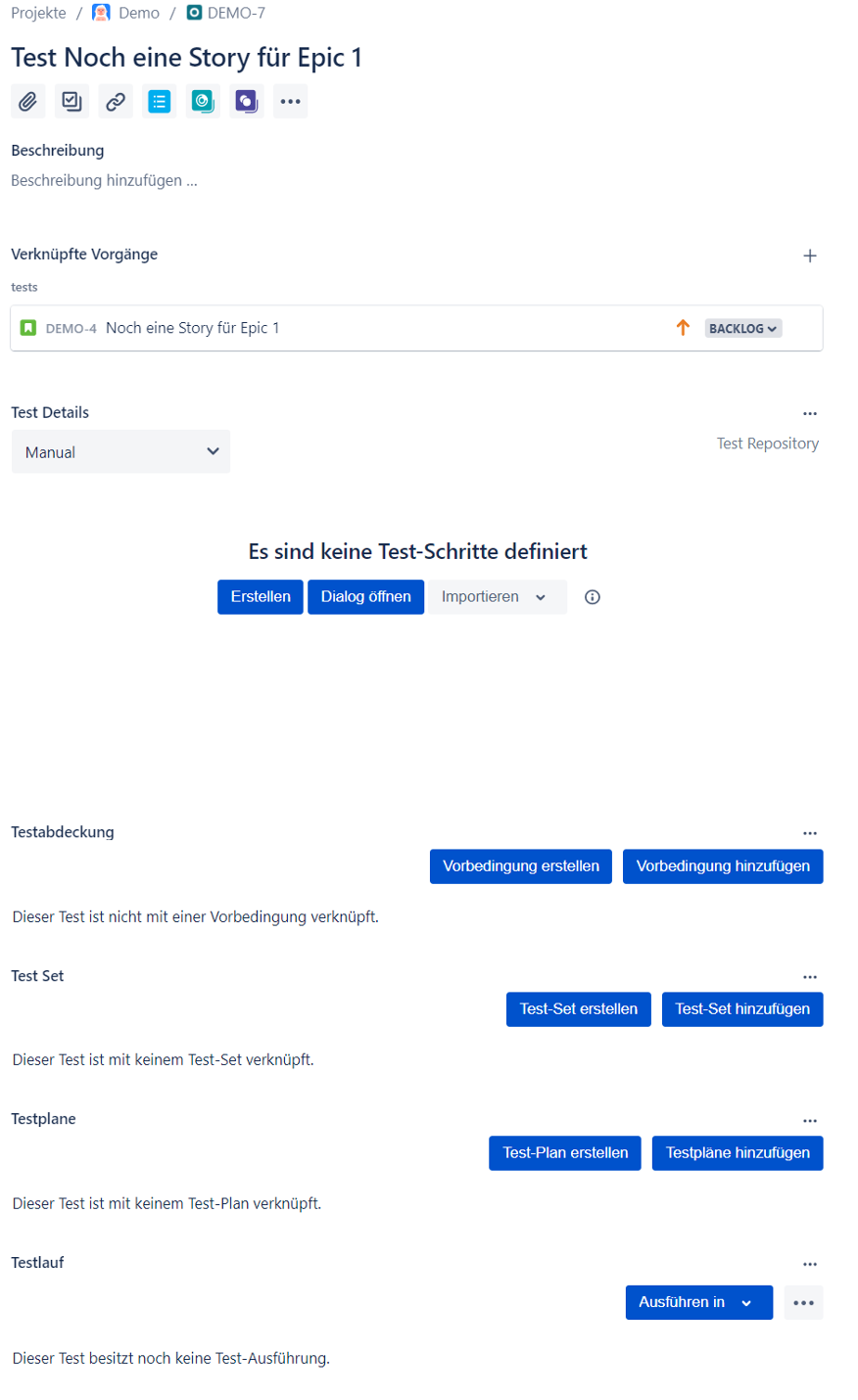Screen dimensions: 858x1400
Task: Click Test-Plan erstellen button
Action: pyautogui.click(x=565, y=1153)
